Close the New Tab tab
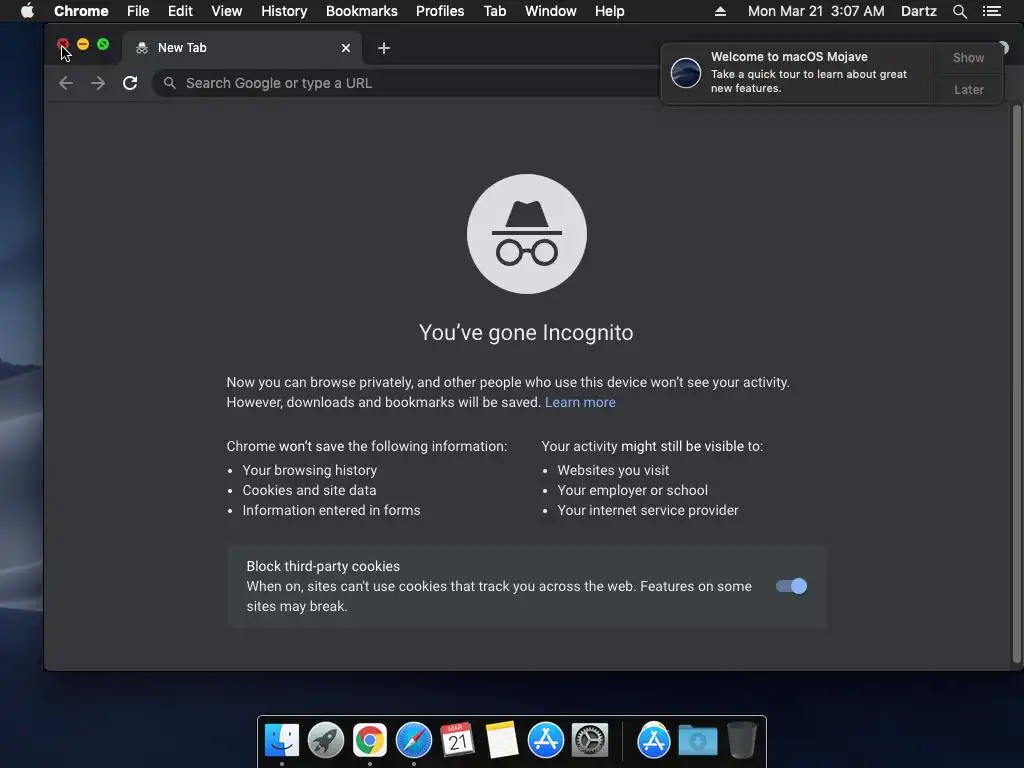The height and width of the screenshot is (768, 1024). click(346, 48)
